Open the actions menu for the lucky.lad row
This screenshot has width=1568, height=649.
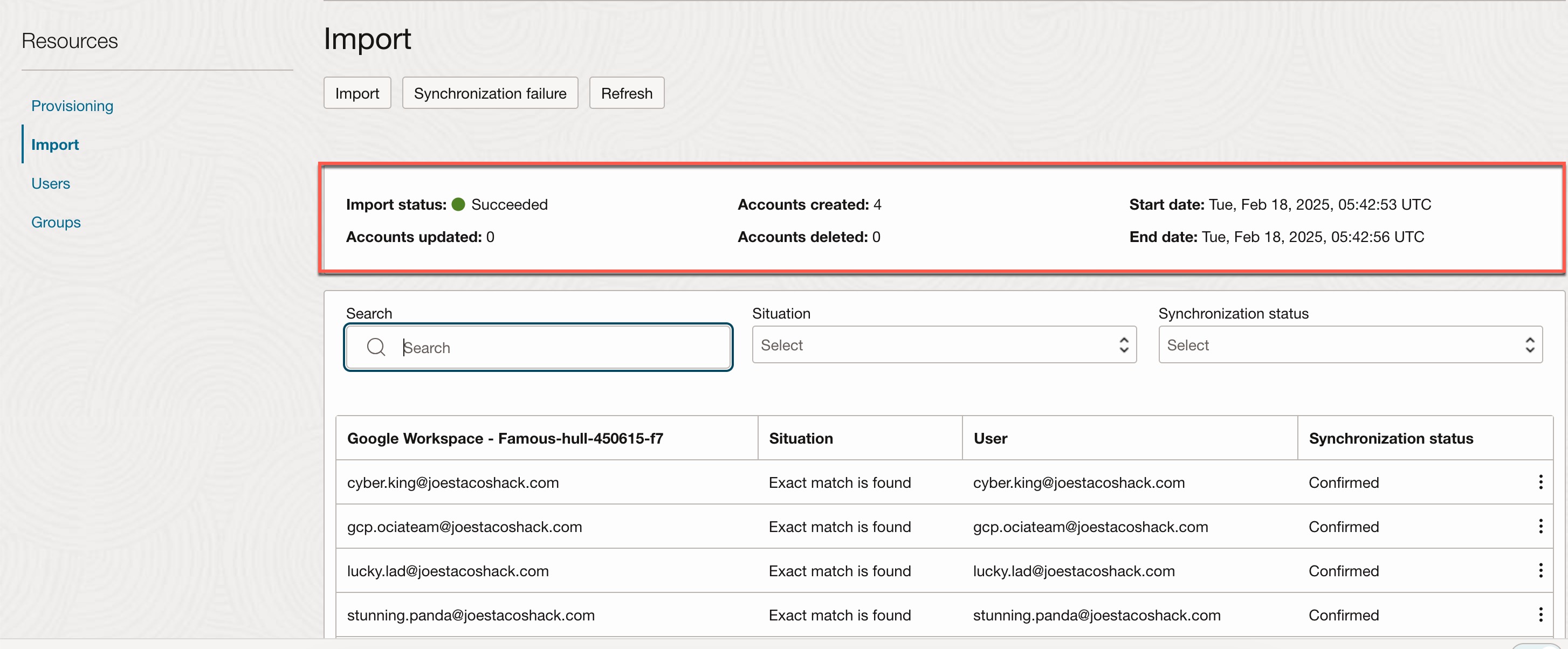pyautogui.click(x=1540, y=570)
